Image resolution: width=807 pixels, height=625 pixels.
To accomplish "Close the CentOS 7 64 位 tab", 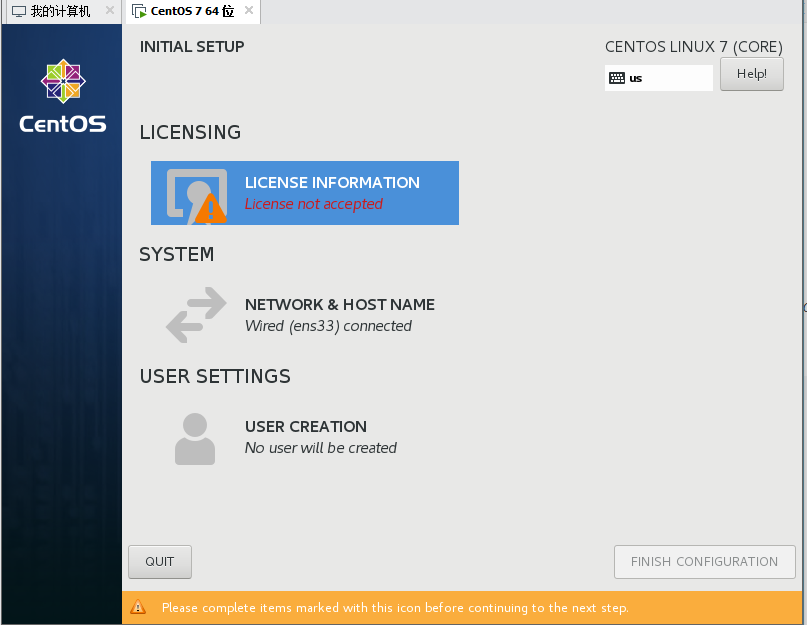I will [x=249, y=10].
